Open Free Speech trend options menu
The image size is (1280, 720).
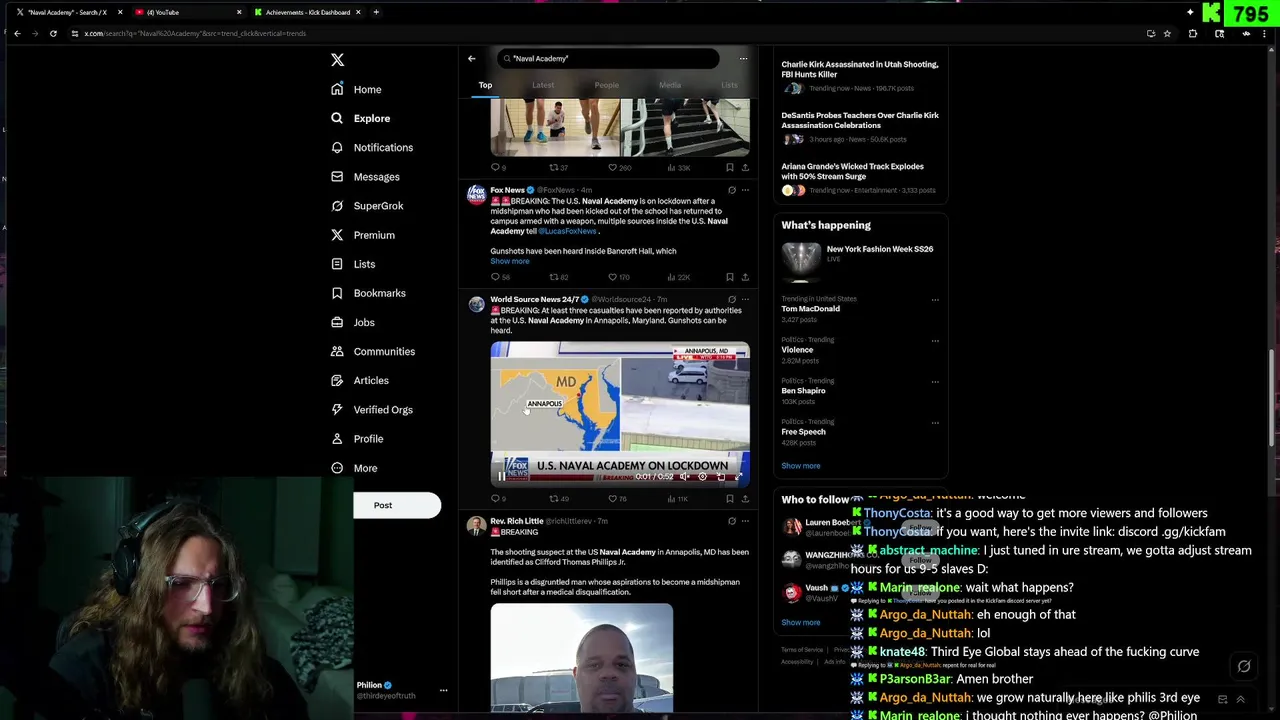coord(935,422)
